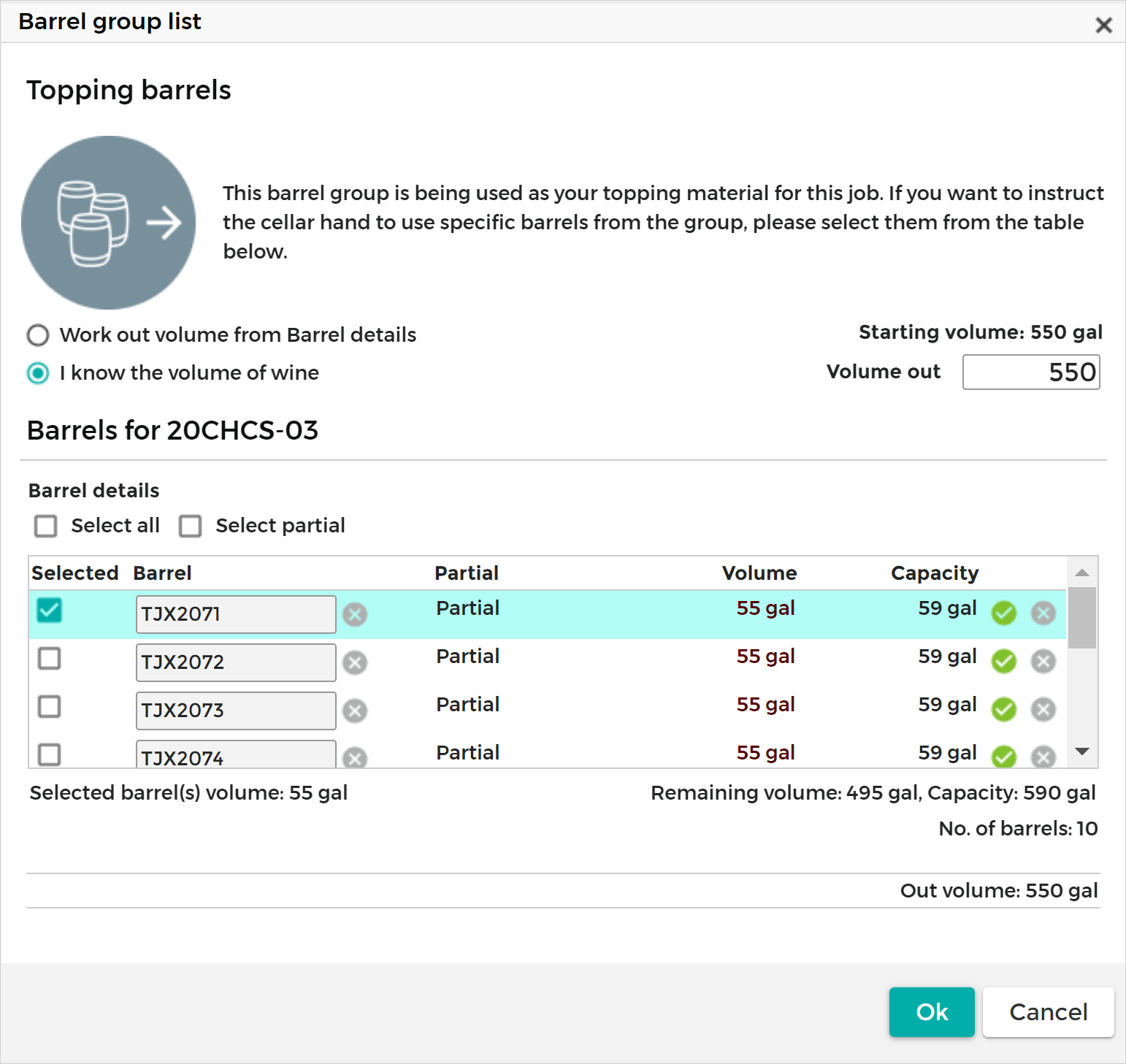Tick the Select partial checkbox
Screen dimensions: 1126x1064
coord(191,526)
